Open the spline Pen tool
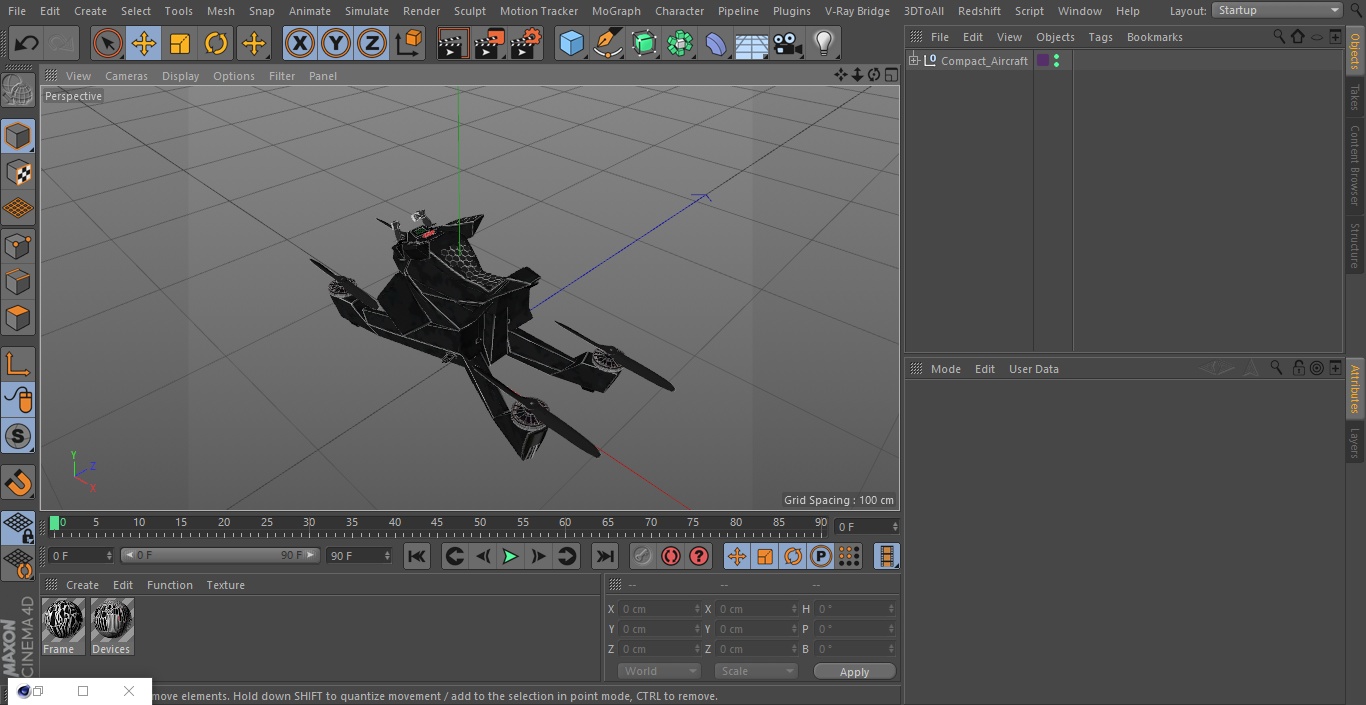This screenshot has width=1366, height=705. 607,43
